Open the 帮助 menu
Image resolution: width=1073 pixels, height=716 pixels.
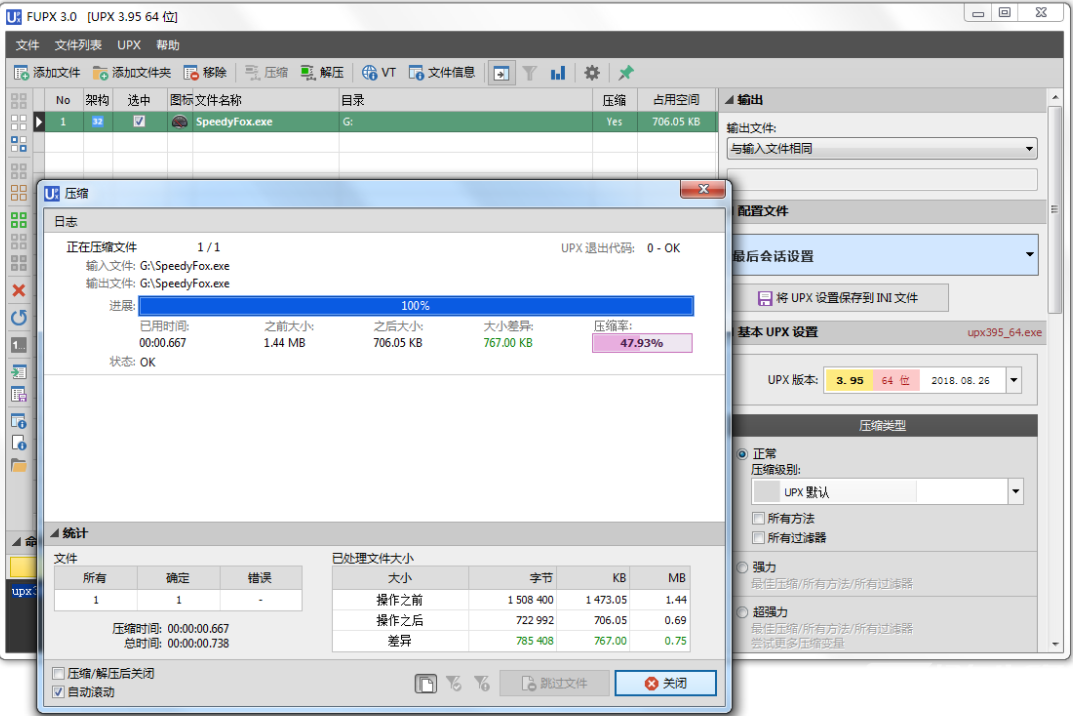(x=168, y=45)
